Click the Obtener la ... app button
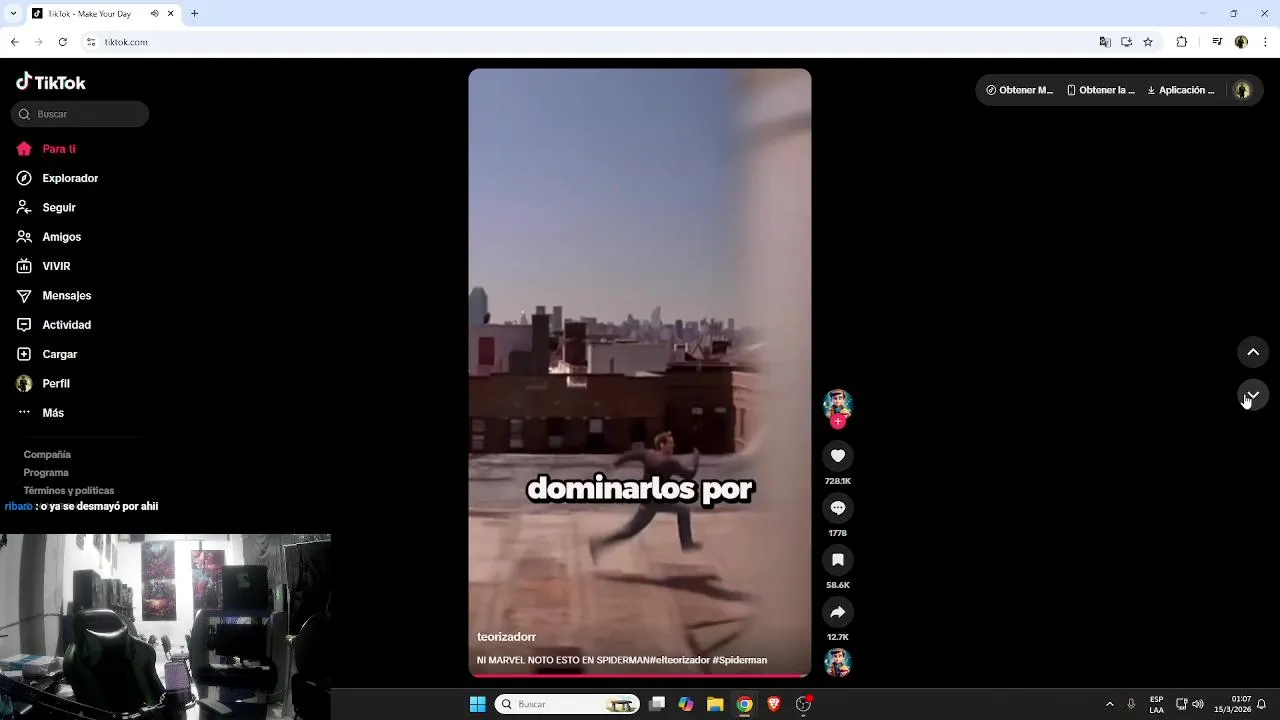Viewport: 1280px width, 720px height. (x=1101, y=90)
